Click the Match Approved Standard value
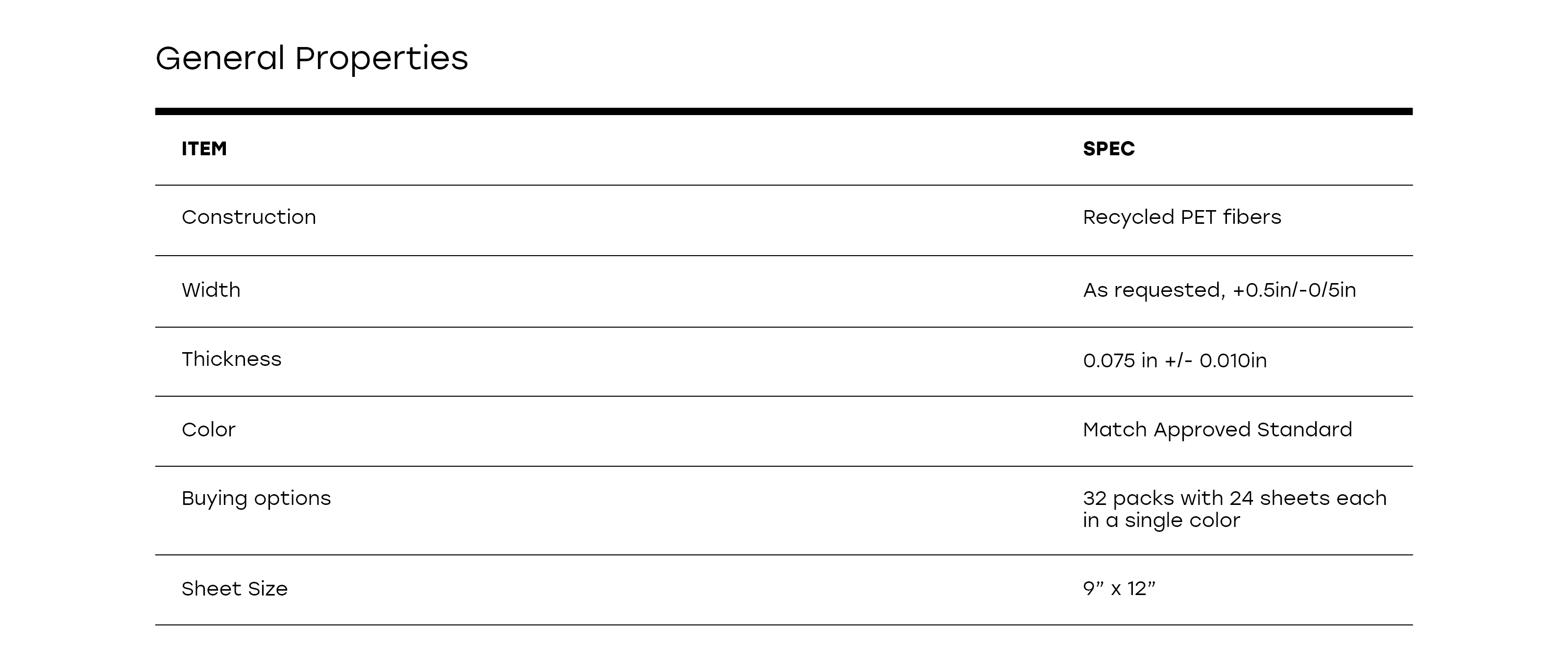 point(1217,430)
